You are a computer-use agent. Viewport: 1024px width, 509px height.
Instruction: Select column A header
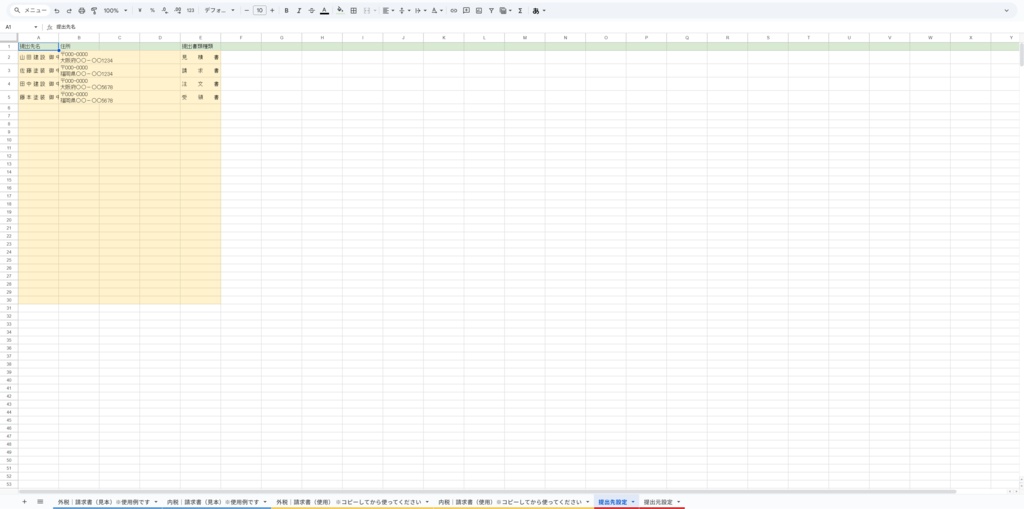(39, 38)
